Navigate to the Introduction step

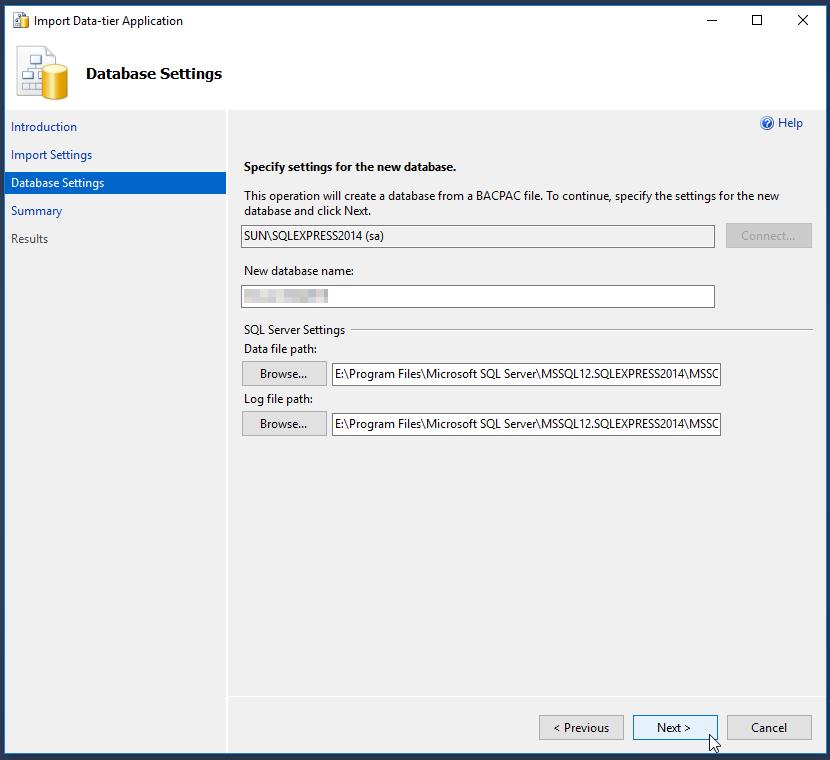pos(44,127)
